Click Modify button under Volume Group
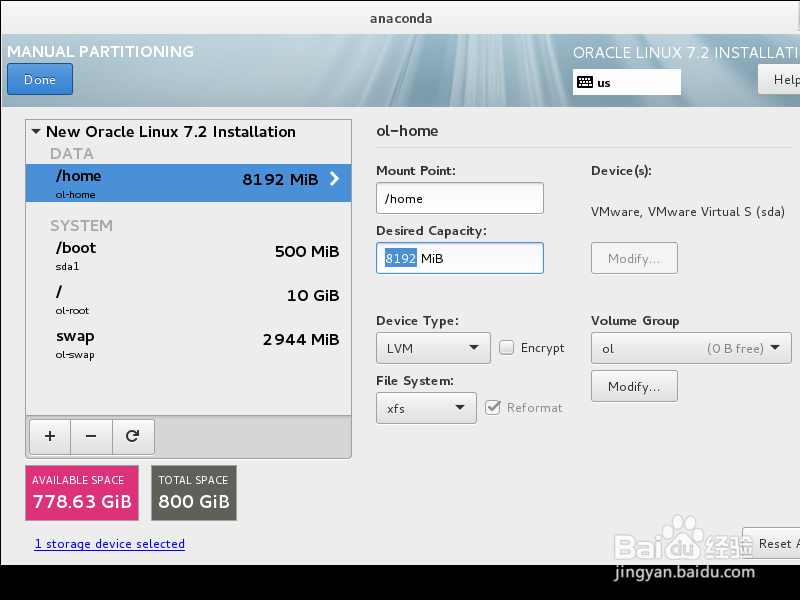The width and height of the screenshot is (800, 600). point(634,386)
